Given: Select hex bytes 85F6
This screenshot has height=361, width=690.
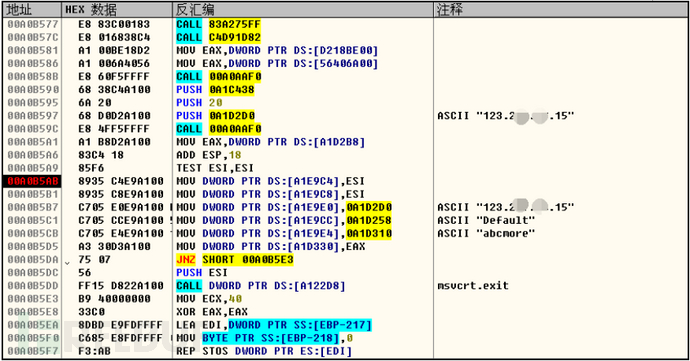Looking at the screenshot, I should pyautogui.click(x=91, y=168).
